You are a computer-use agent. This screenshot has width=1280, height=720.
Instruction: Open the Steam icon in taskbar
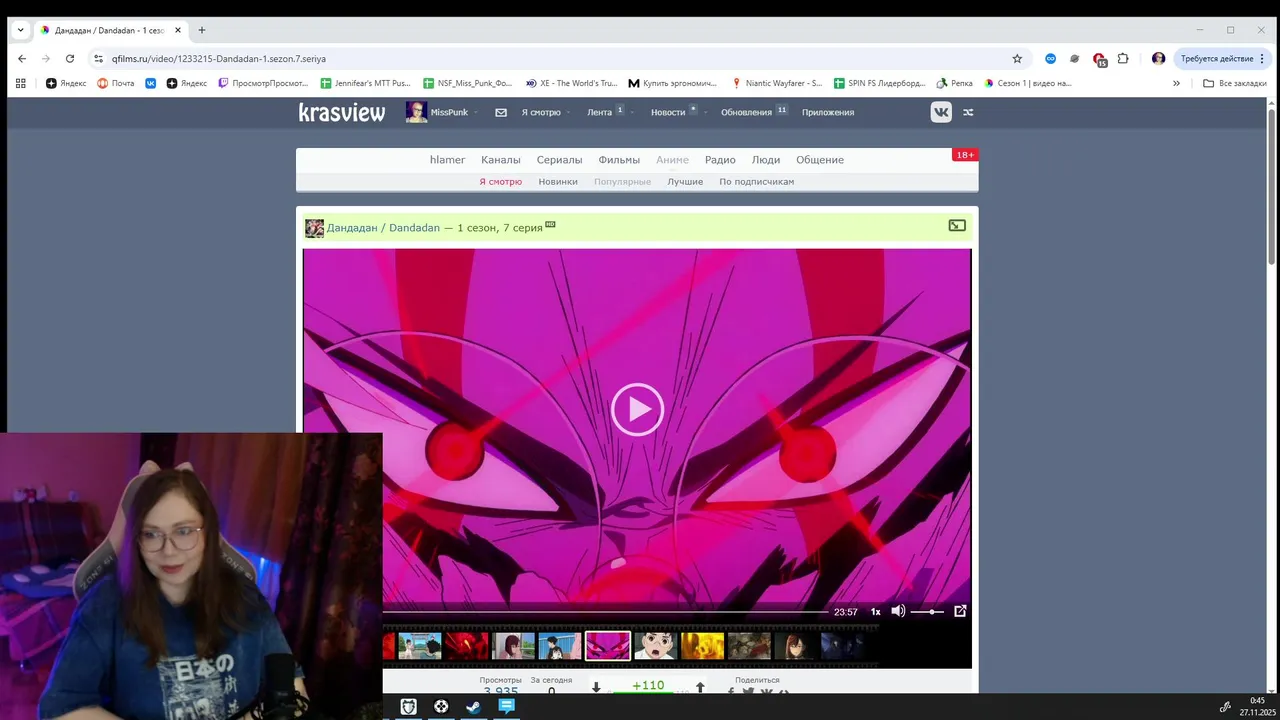pyautogui.click(x=473, y=706)
